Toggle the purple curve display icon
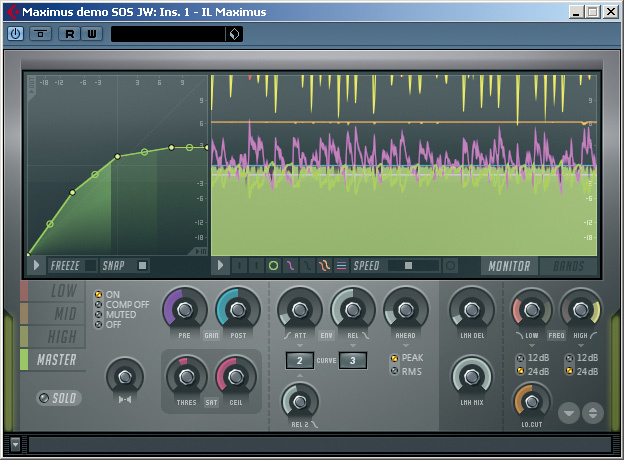 point(291,265)
